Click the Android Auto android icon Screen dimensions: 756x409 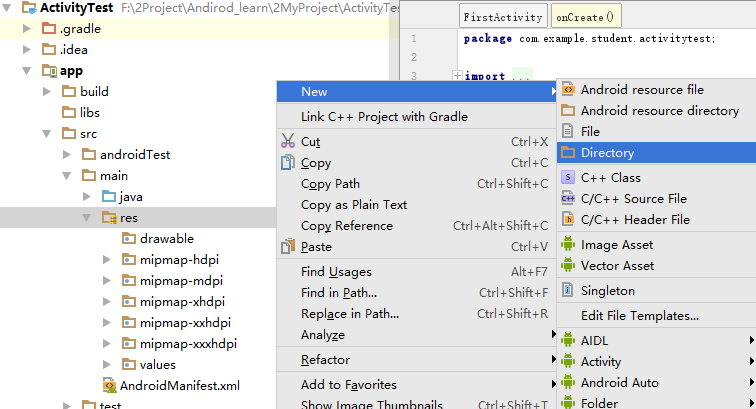point(568,382)
